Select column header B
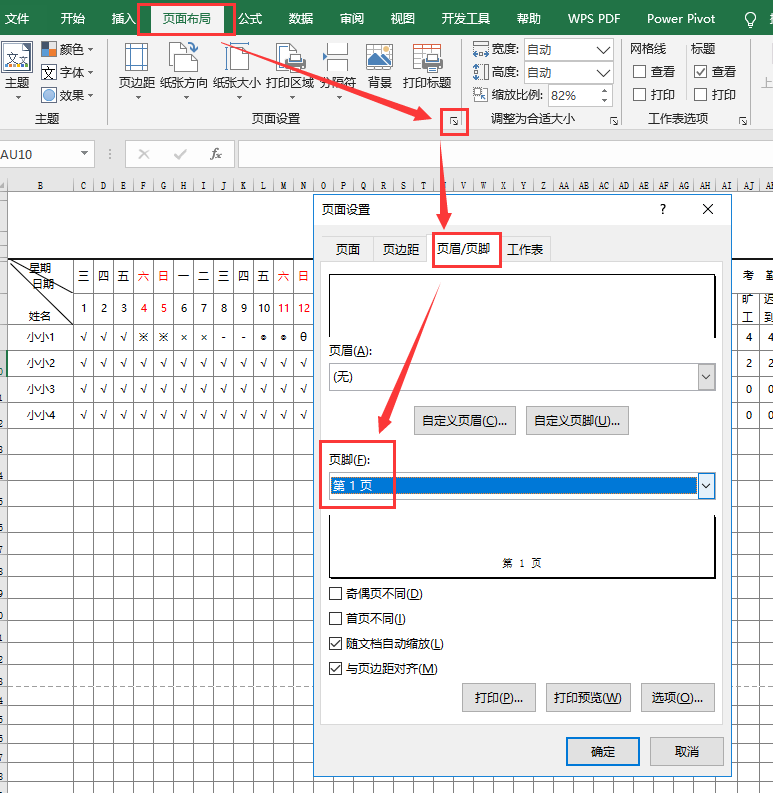The image size is (773, 793). 40,186
